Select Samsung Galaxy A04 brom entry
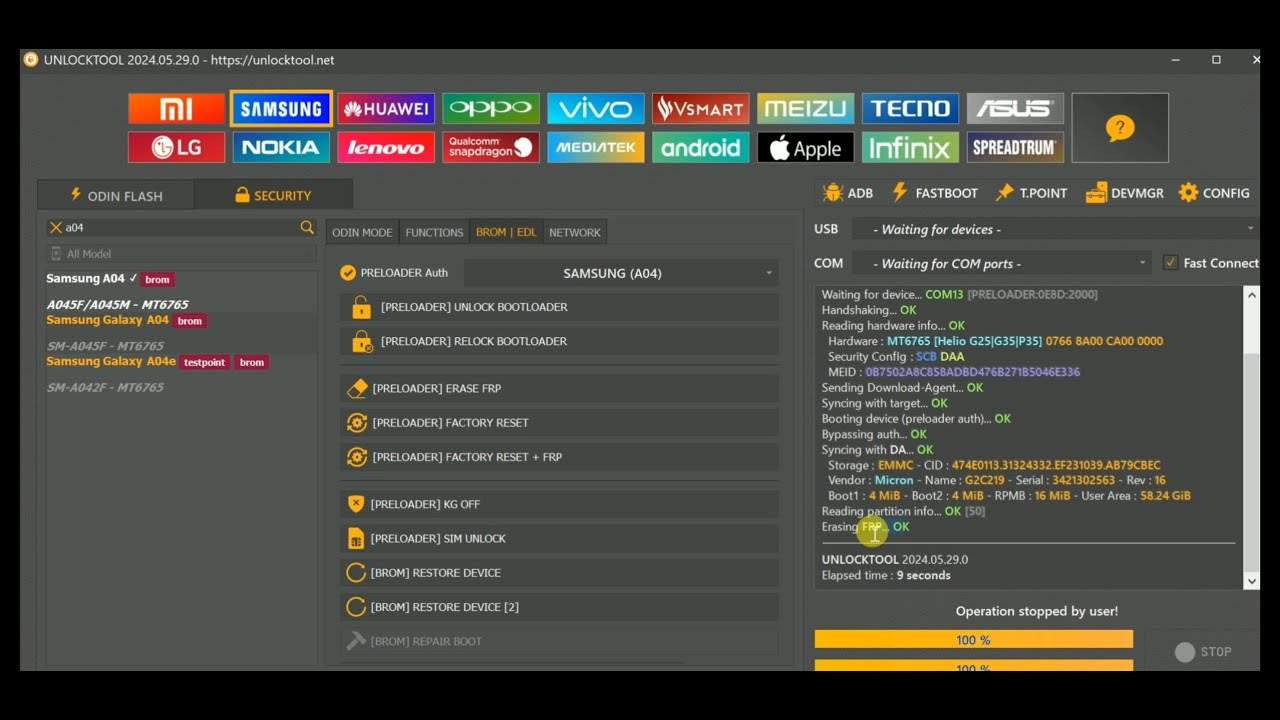This screenshot has width=1280, height=720. pos(126,320)
